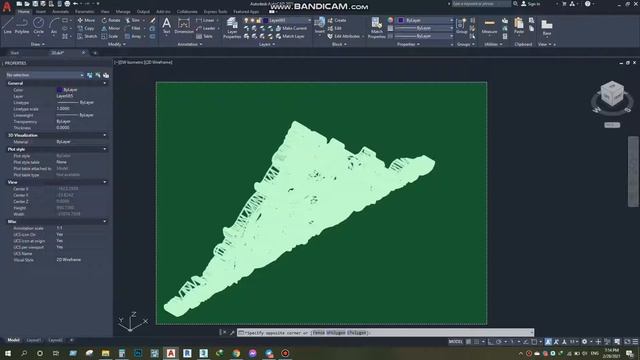Toggle MODEL space button in status bar

(456, 342)
